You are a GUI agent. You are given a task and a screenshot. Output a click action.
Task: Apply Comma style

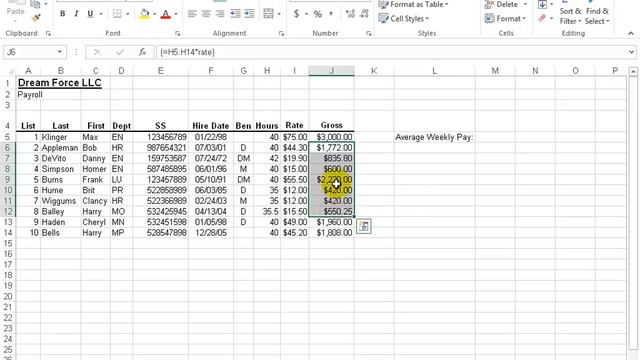pos(331,14)
